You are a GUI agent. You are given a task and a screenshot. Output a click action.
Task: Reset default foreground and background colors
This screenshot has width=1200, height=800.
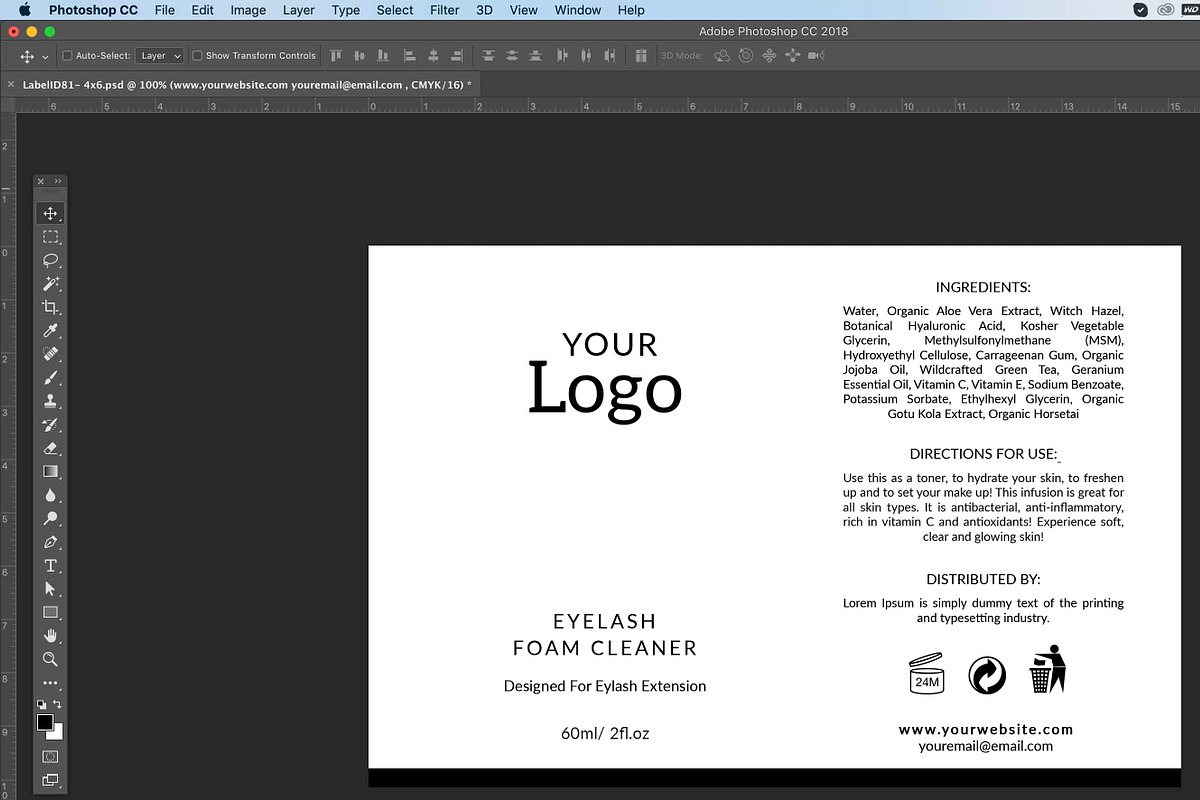point(41,705)
